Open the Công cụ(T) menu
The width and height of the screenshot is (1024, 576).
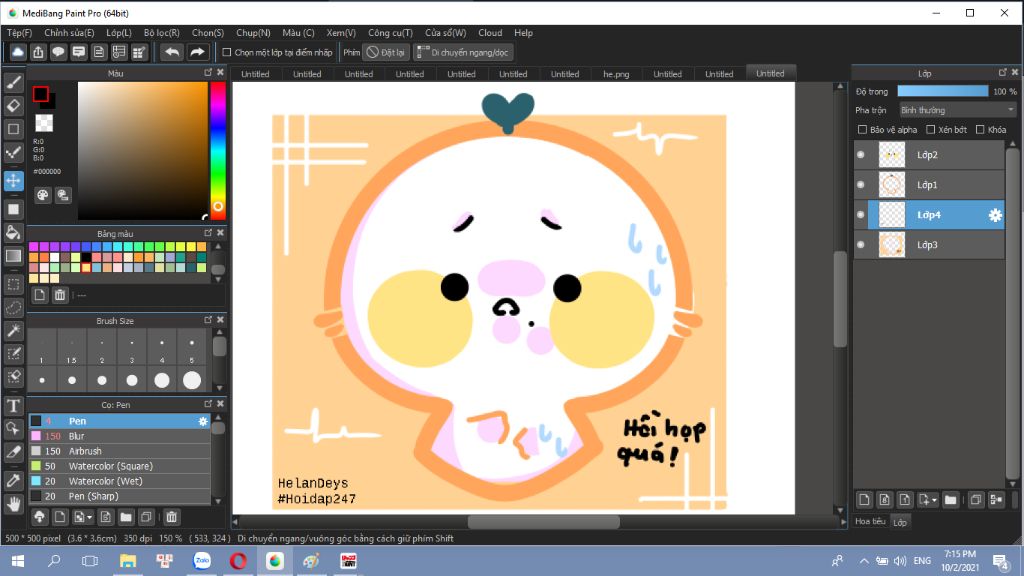(391, 33)
